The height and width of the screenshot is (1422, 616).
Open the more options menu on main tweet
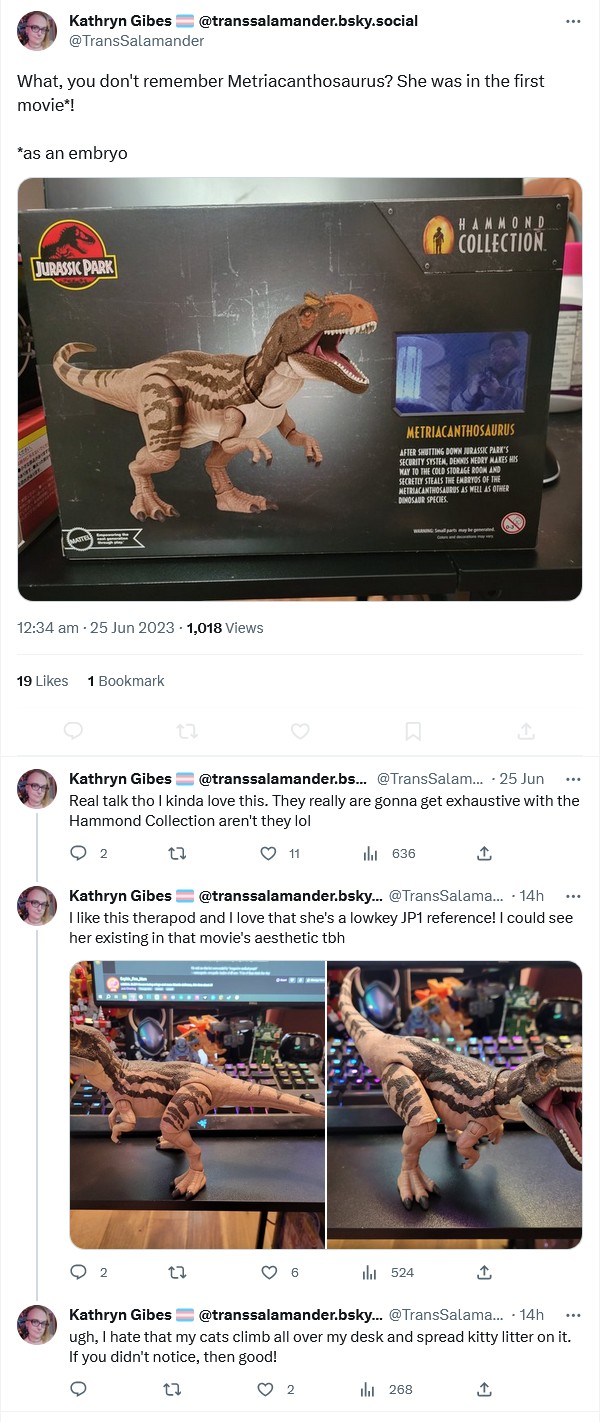pos(573,21)
